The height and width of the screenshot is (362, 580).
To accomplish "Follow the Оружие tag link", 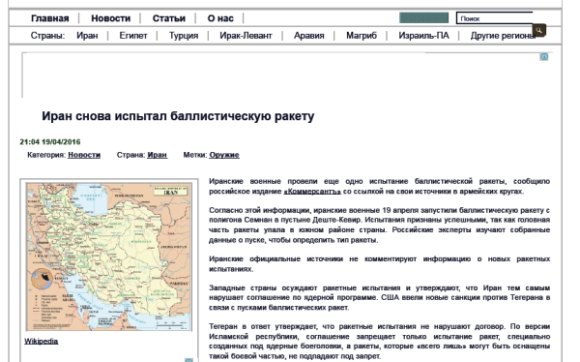I will pyautogui.click(x=224, y=155).
